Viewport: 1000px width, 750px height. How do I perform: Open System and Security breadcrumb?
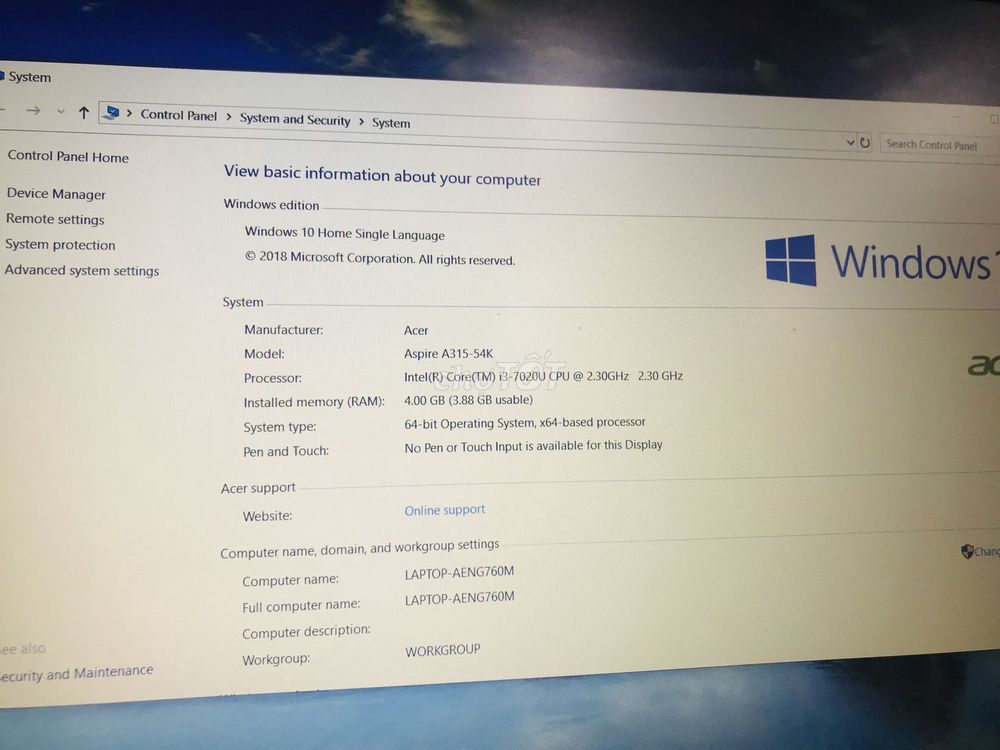point(295,119)
